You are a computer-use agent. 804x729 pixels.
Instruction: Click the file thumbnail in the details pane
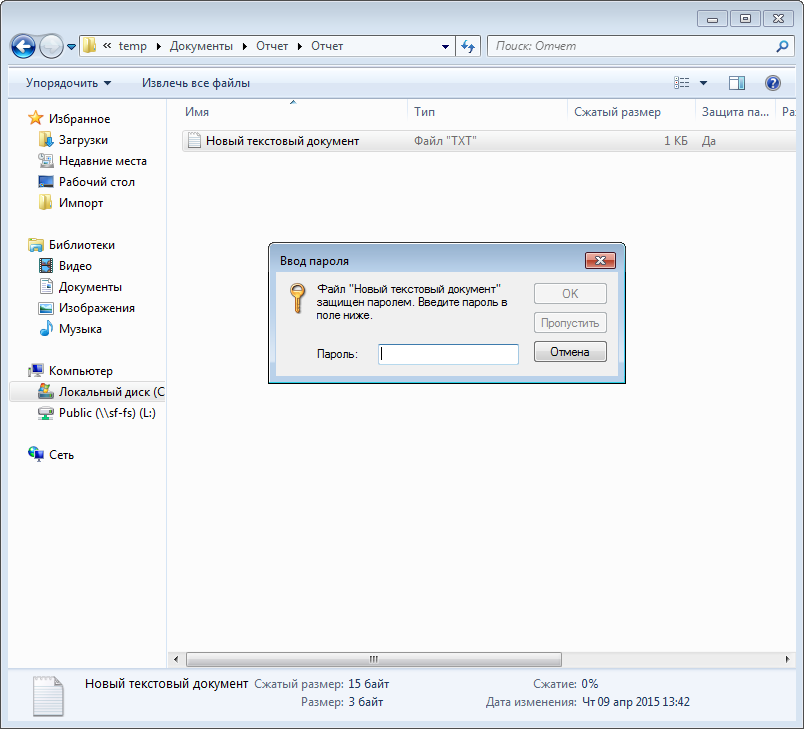click(x=48, y=696)
